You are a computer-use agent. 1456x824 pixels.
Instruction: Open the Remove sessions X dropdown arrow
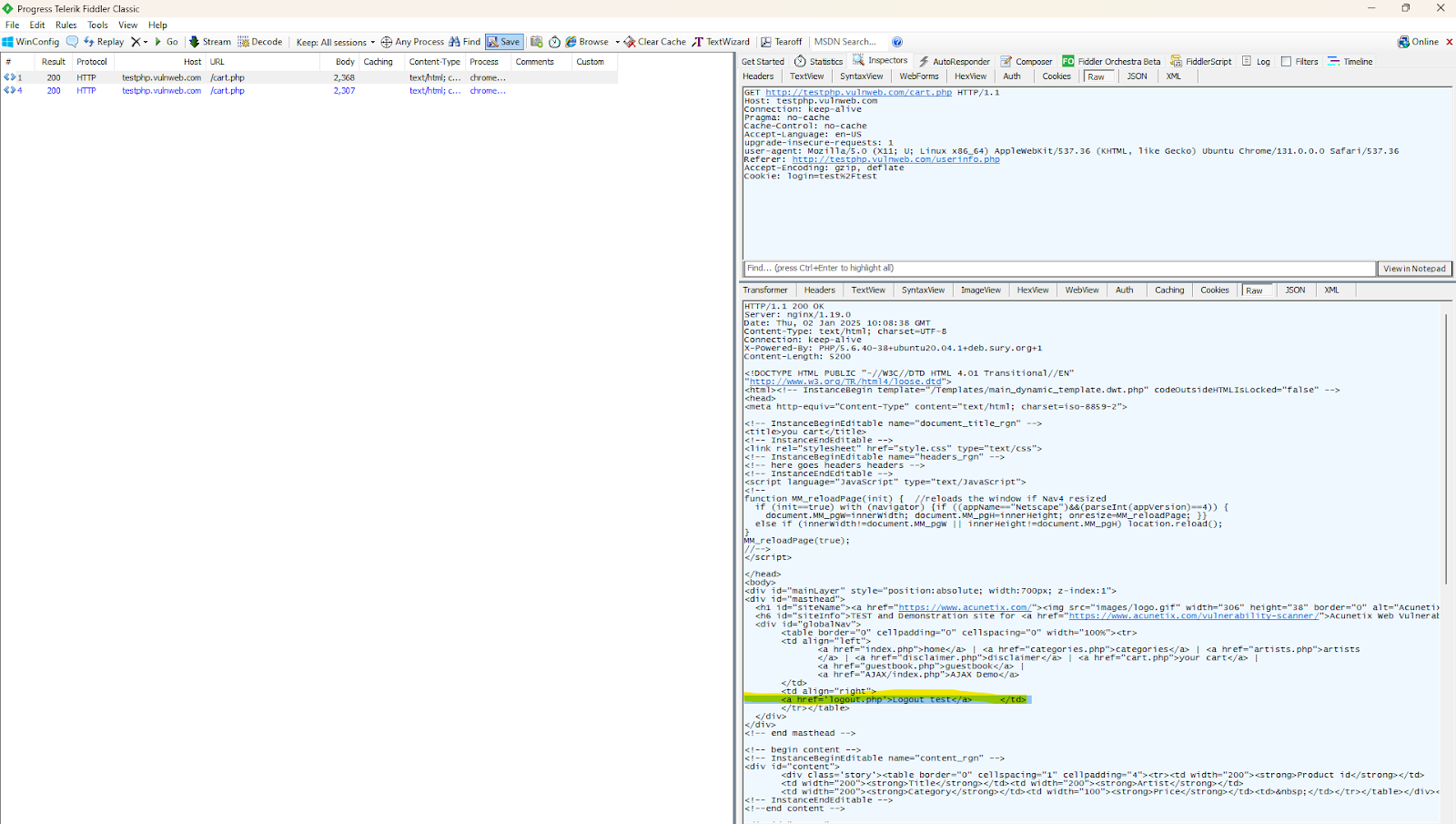146,42
